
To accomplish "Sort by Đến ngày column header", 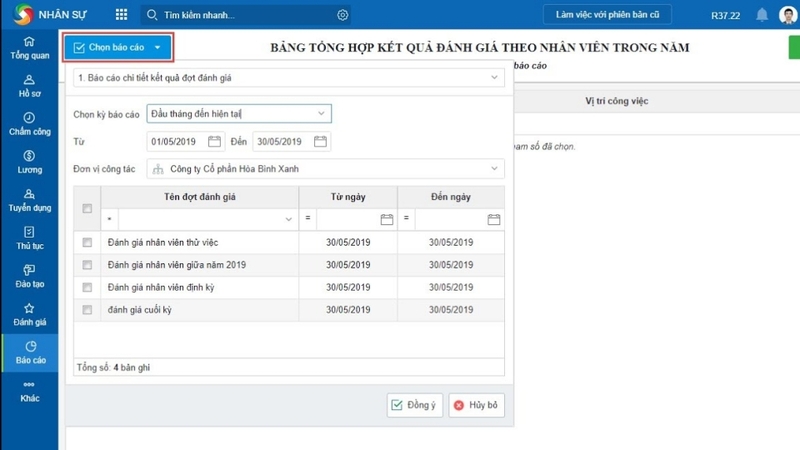I will [x=451, y=197].
